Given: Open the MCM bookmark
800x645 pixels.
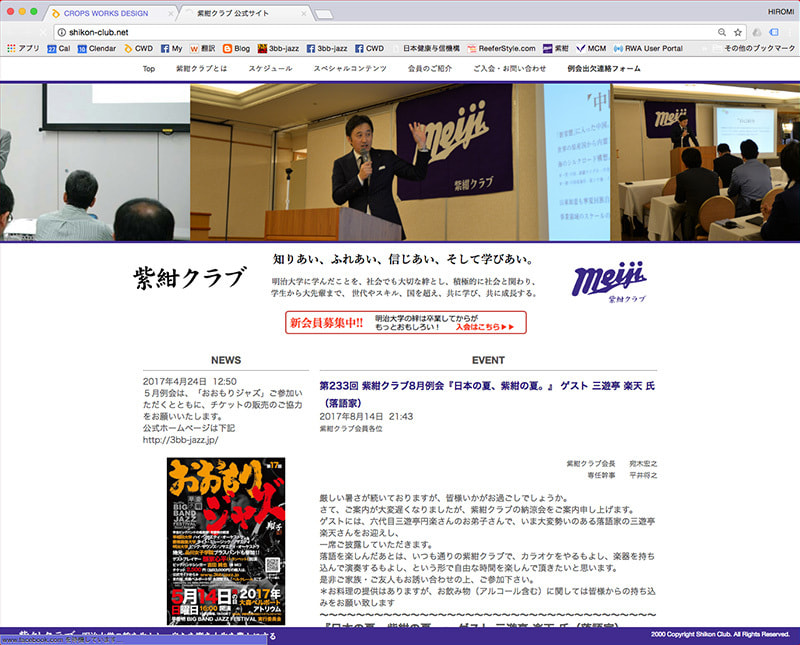Looking at the screenshot, I should point(590,48).
